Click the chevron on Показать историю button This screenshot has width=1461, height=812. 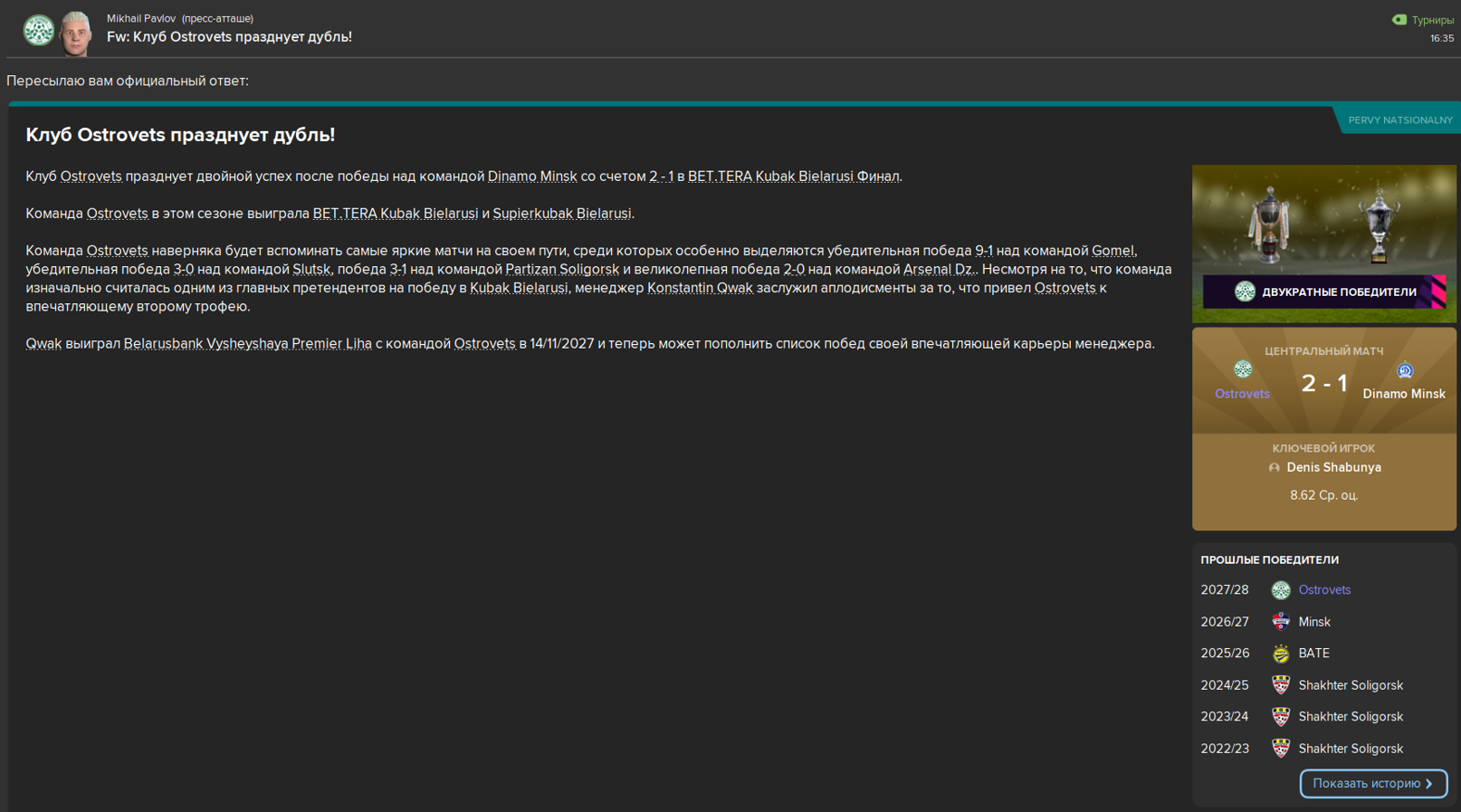[x=1429, y=784]
